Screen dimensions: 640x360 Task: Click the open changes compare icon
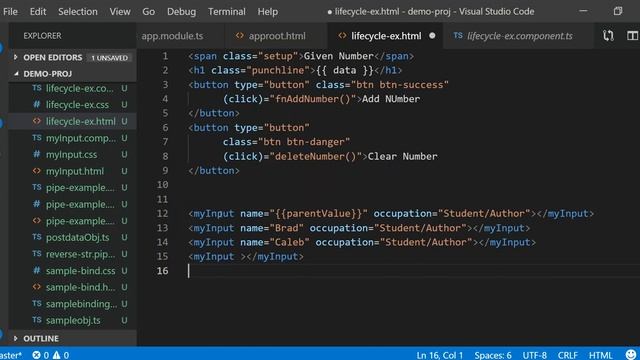[608, 36]
